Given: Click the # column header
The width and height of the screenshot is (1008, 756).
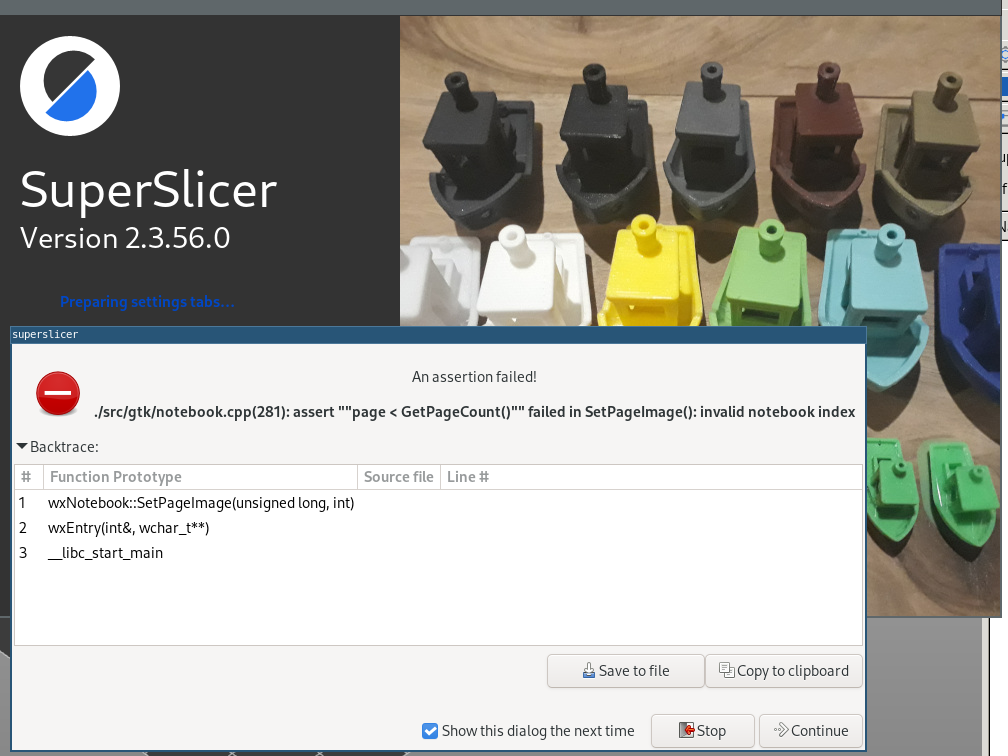Looking at the screenshot, I should (28, 477).
